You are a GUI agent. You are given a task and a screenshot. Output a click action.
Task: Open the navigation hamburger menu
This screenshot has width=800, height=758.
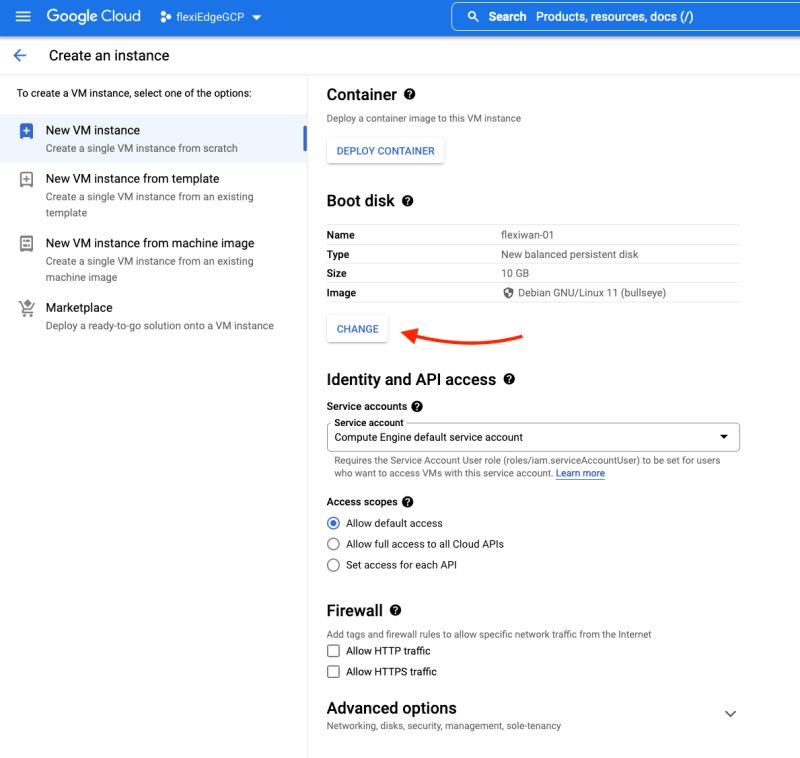point(22,15)
